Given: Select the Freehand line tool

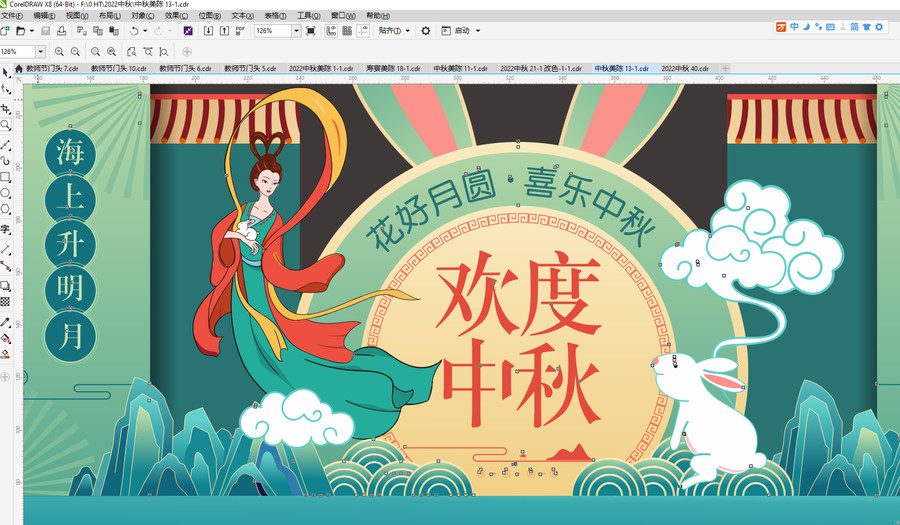Looking at the screenshot, I should click(5, 144).
